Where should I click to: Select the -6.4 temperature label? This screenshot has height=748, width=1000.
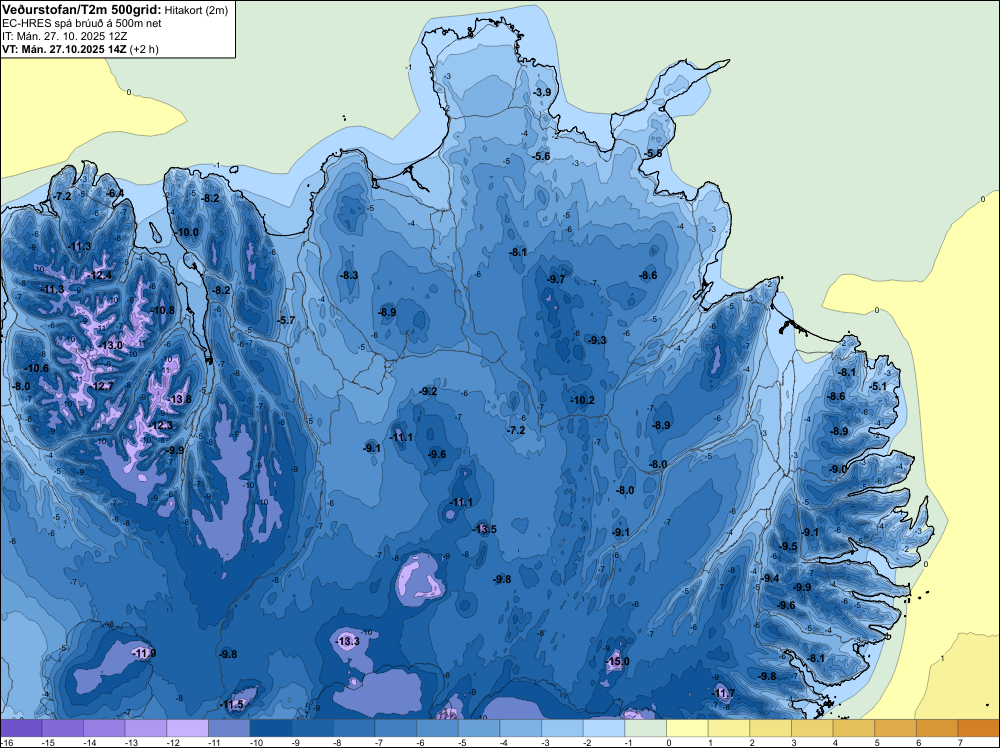click(x=115, y=193)
